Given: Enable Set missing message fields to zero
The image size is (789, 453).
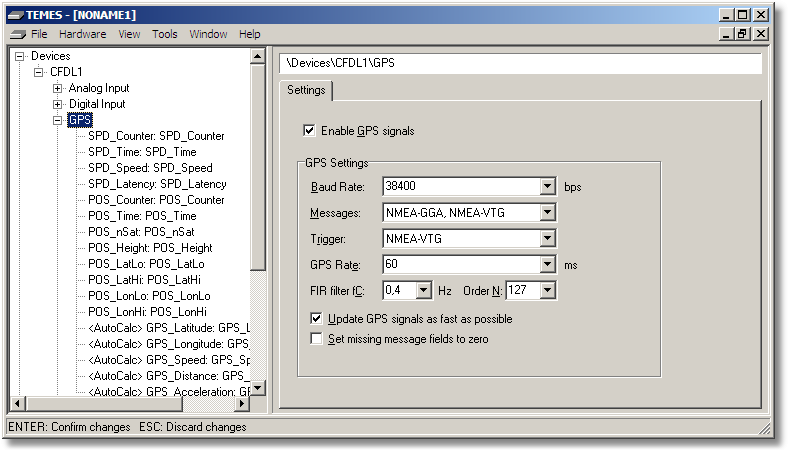Looking at the screenshot, I should [x=316, y=339].
